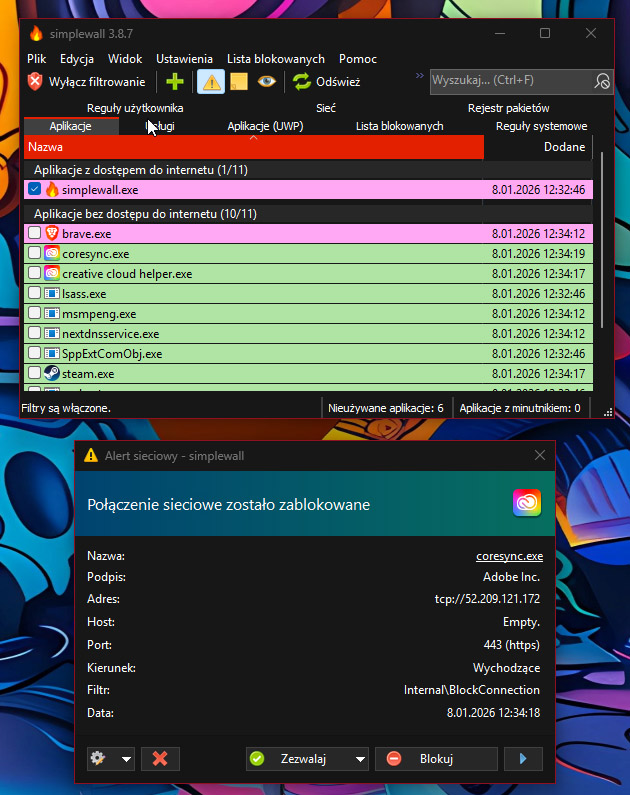Click the gear settings icon in alert
The width and height of the screenshot is (630, 795).
[98, 758]
